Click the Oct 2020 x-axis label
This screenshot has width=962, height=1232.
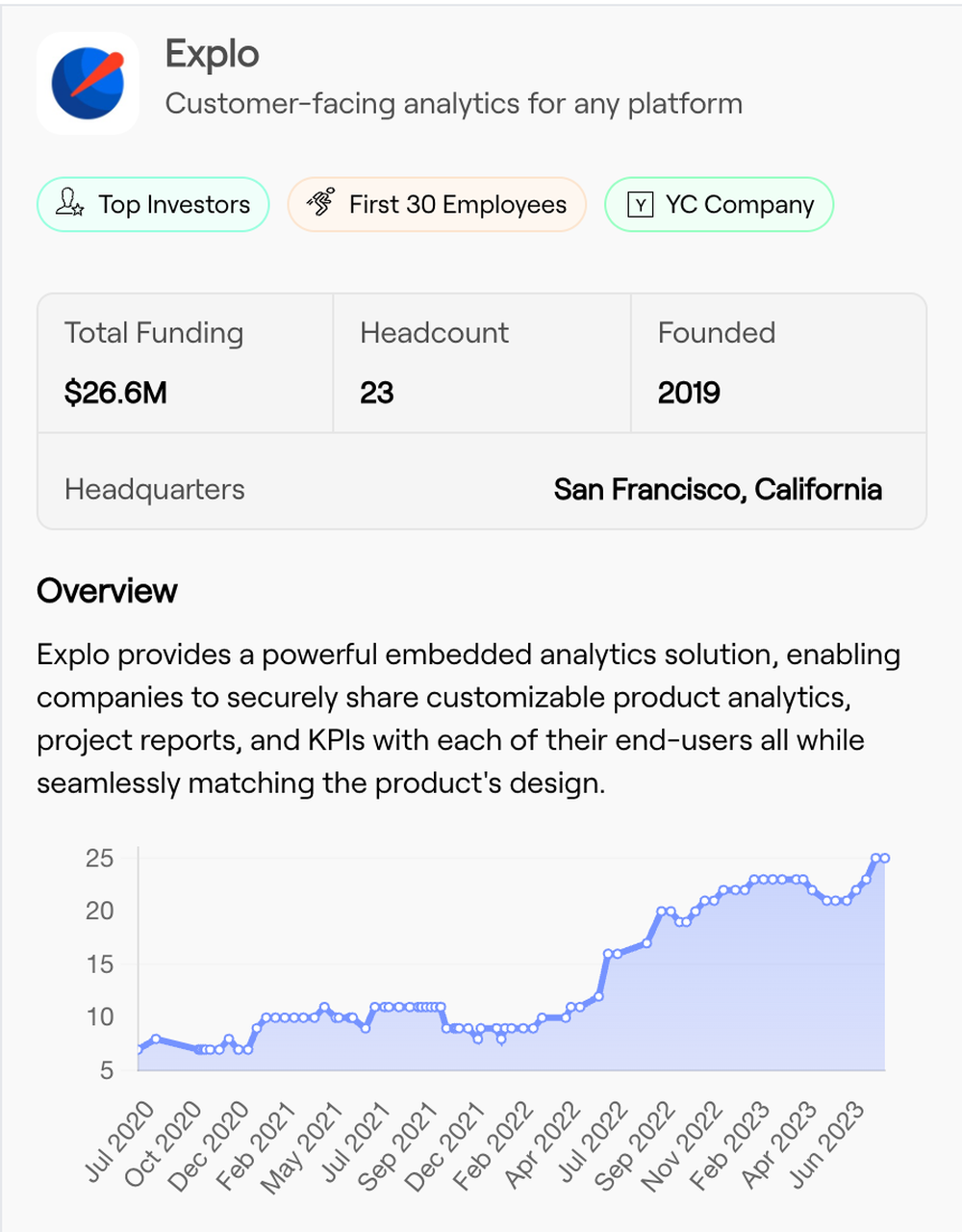[x=163, y=1145]
